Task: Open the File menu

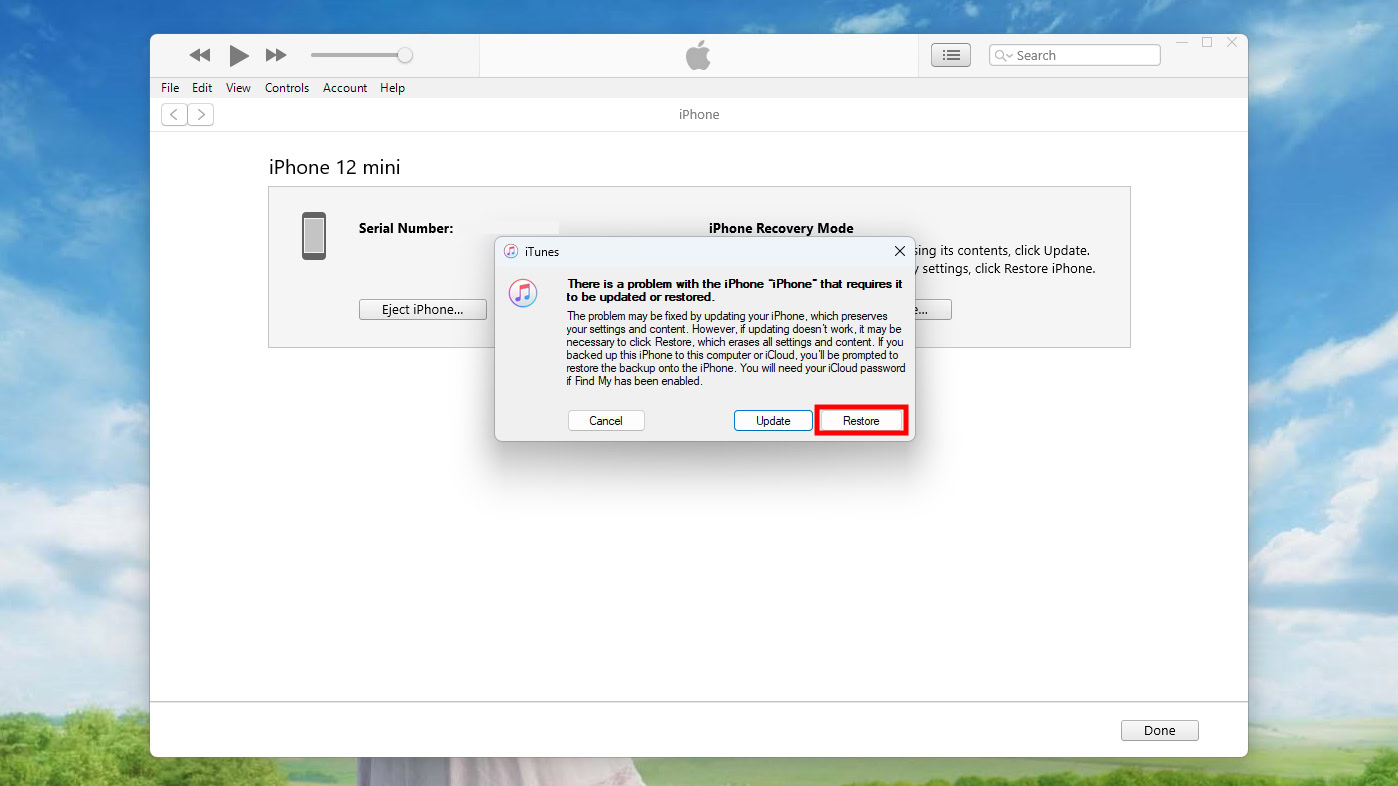Action: (x=170, y=88)
